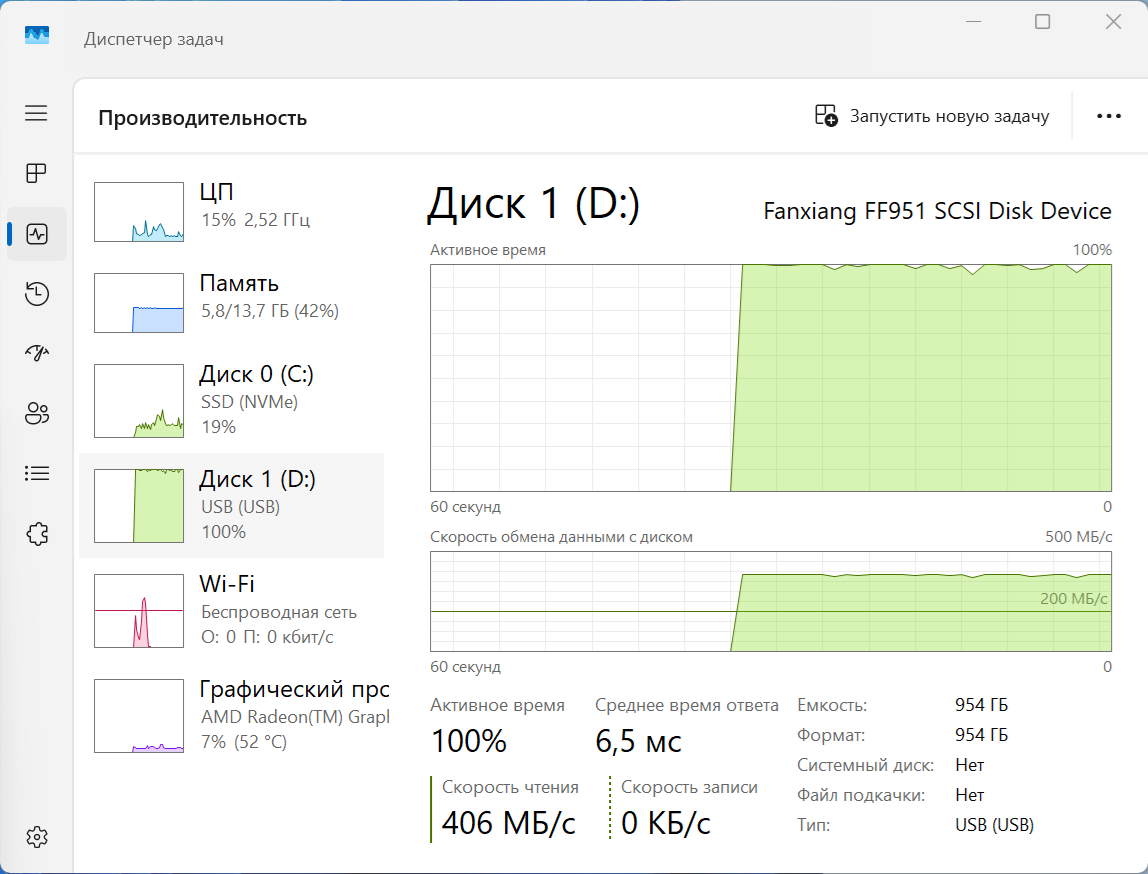Select the Performance page icon
Viewport: 1148px width, 874px height.
click(x=37, y=234)
